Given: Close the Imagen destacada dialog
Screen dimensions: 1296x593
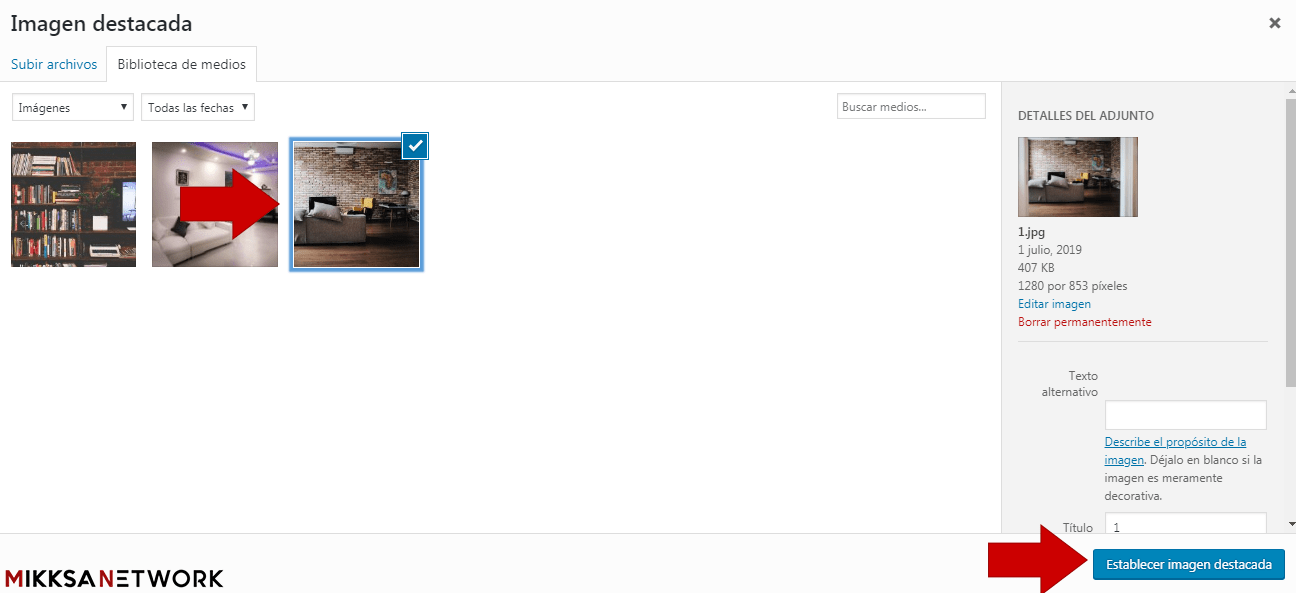Looking at the screenshot, I should [1274, 23].
